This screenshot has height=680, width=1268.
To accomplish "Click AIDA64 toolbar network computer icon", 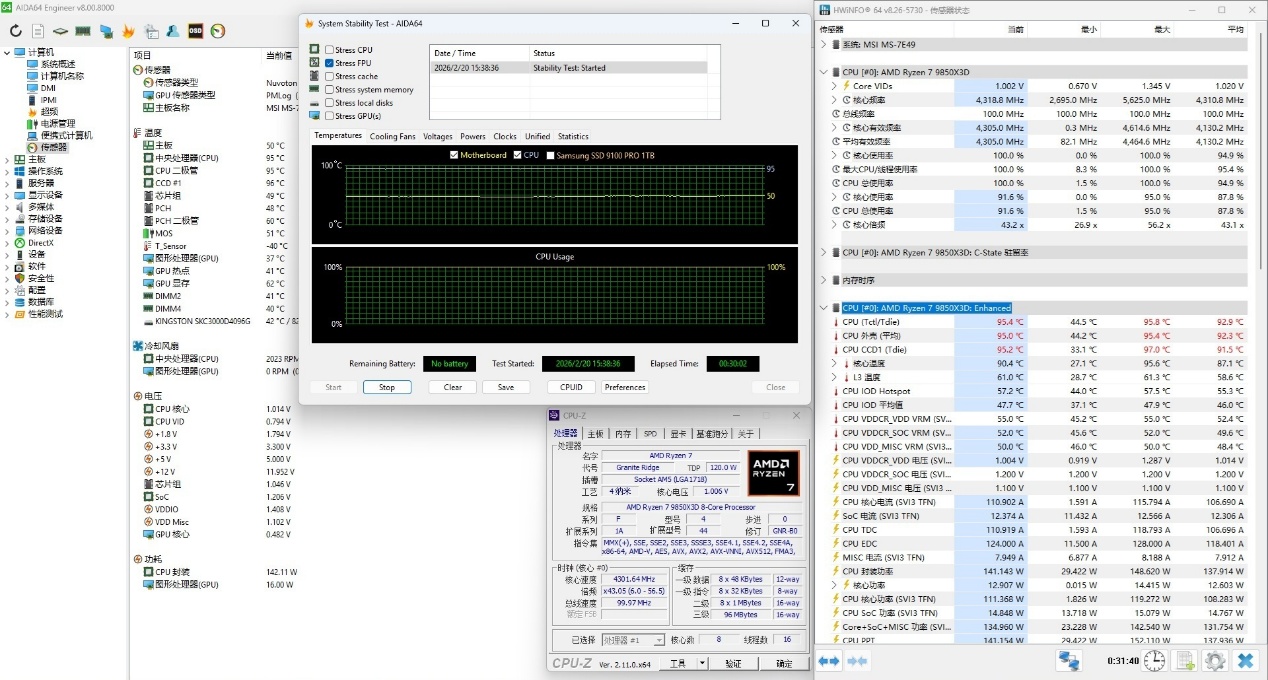I will click(106, 31).
